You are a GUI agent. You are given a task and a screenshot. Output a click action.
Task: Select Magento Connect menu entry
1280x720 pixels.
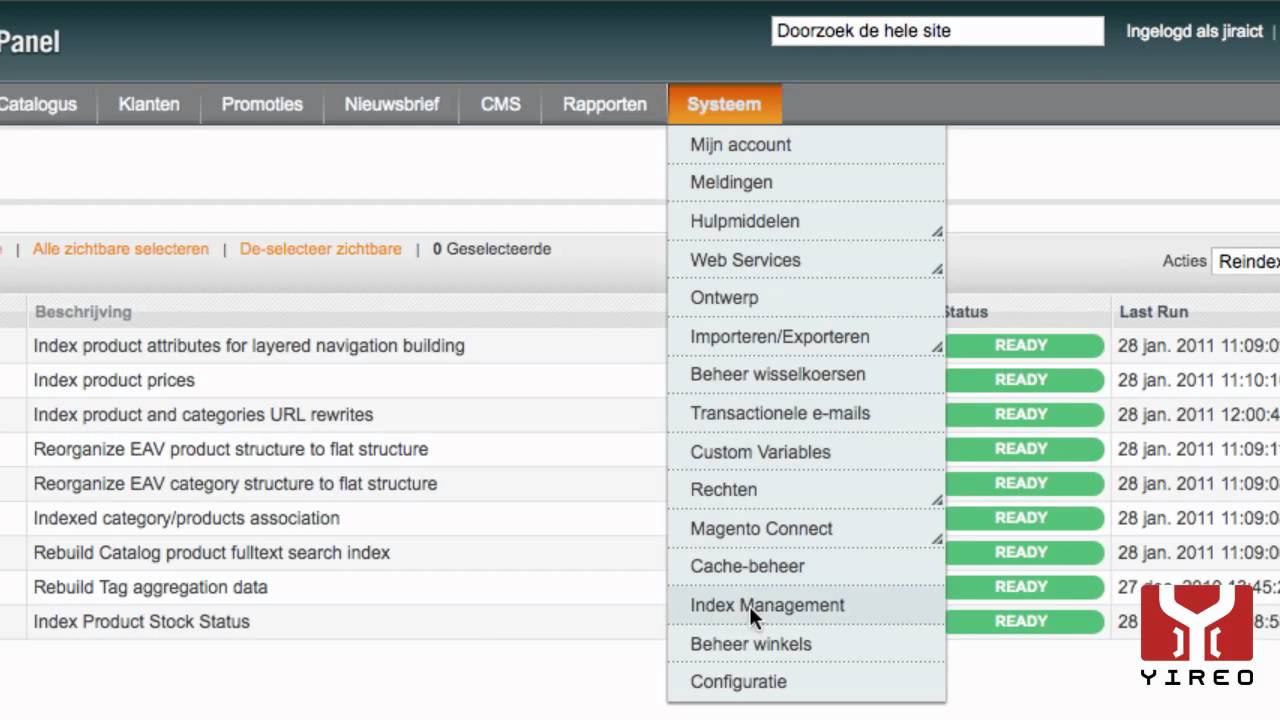[x=761, y=528]
